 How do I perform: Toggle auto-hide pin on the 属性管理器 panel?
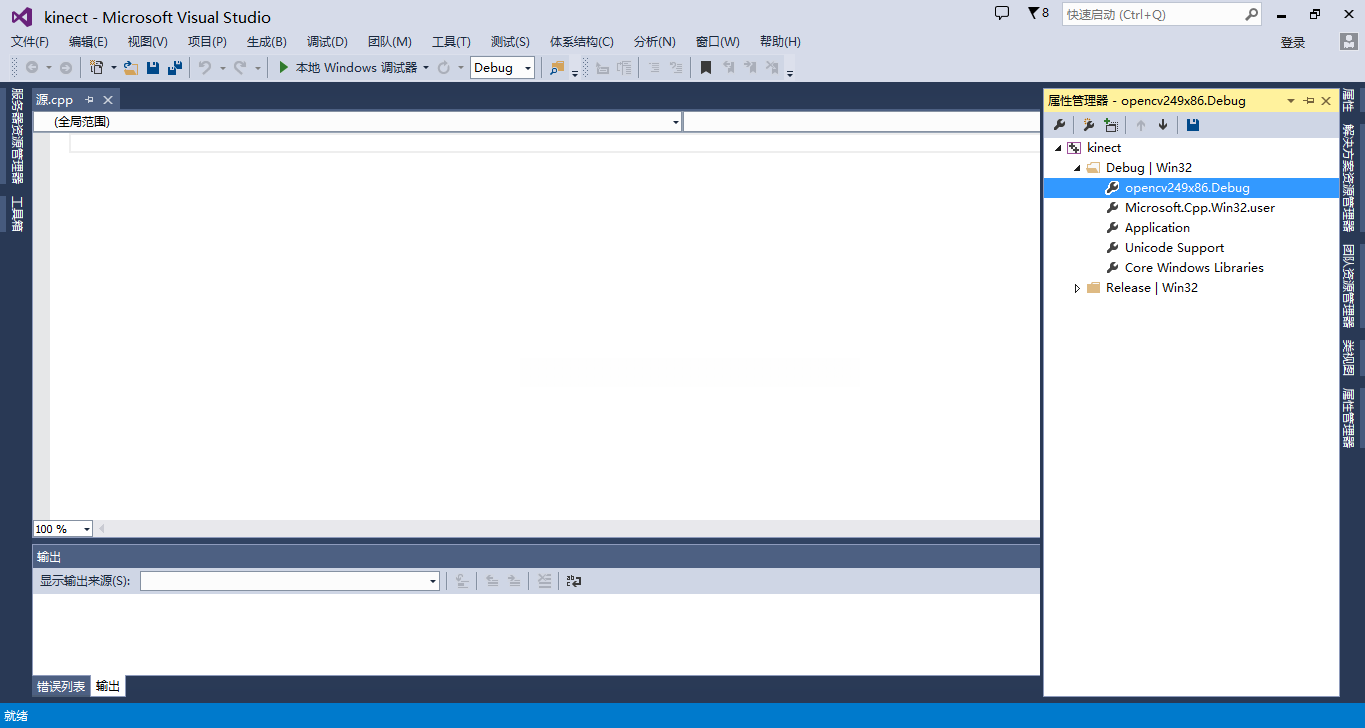[x=1309, y=101]
